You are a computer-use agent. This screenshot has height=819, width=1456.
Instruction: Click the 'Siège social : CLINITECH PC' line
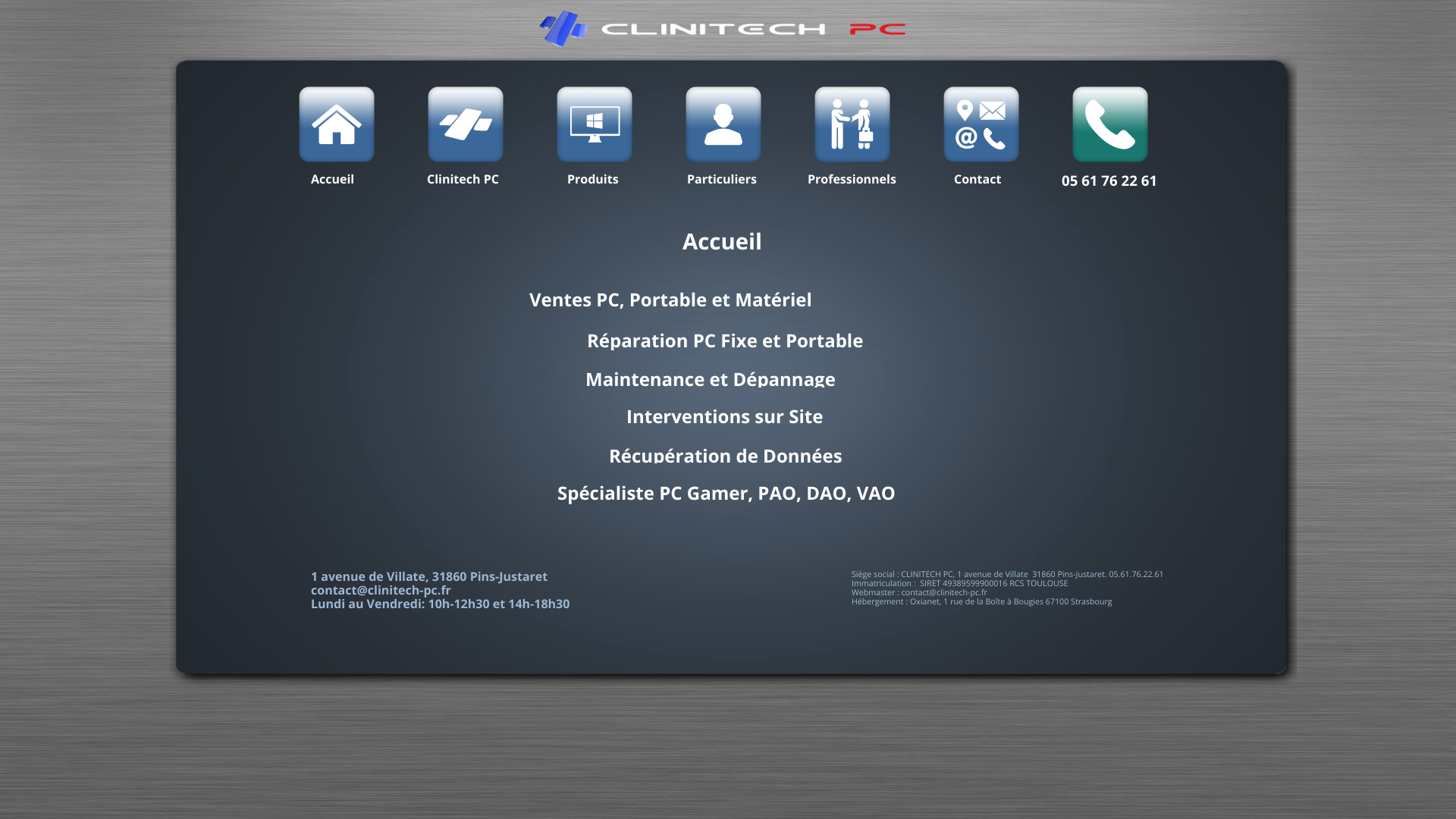pos(1007,574)
